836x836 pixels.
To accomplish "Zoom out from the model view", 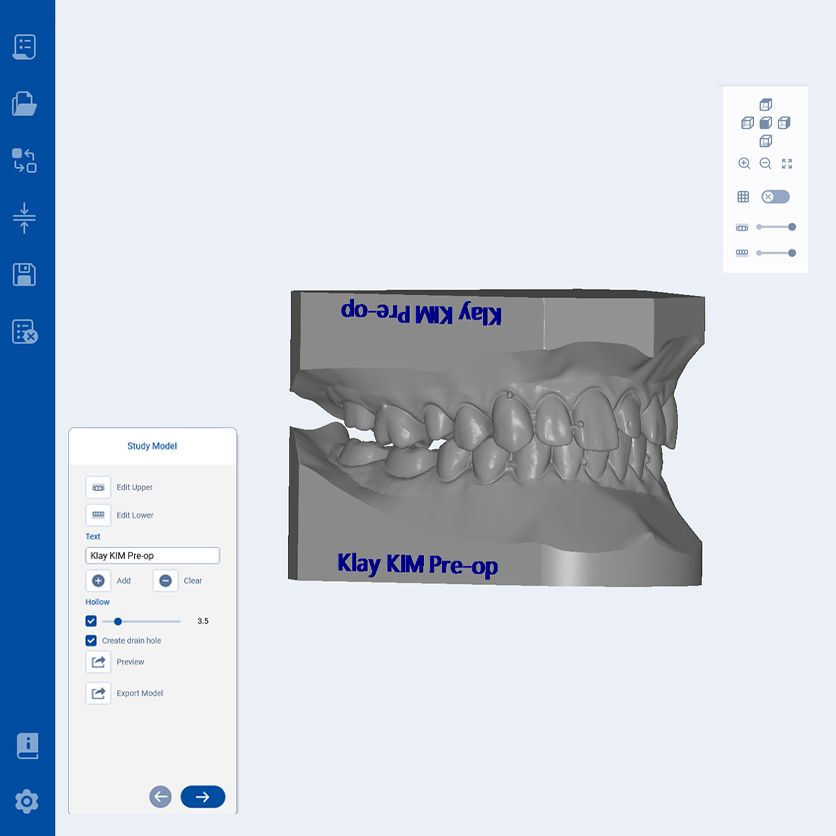I will 765,163.
